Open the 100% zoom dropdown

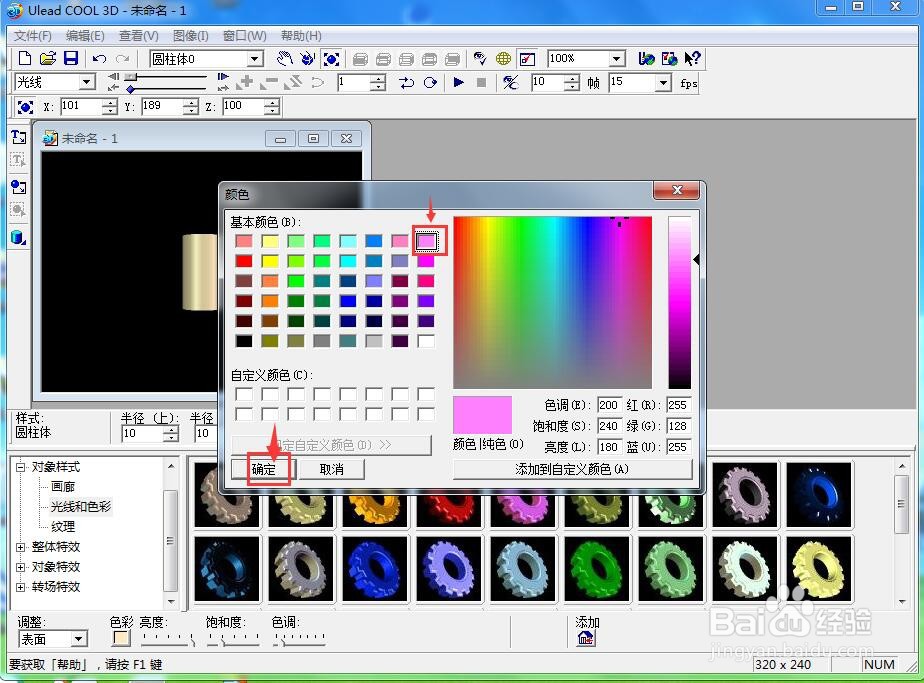click(616, 58)
